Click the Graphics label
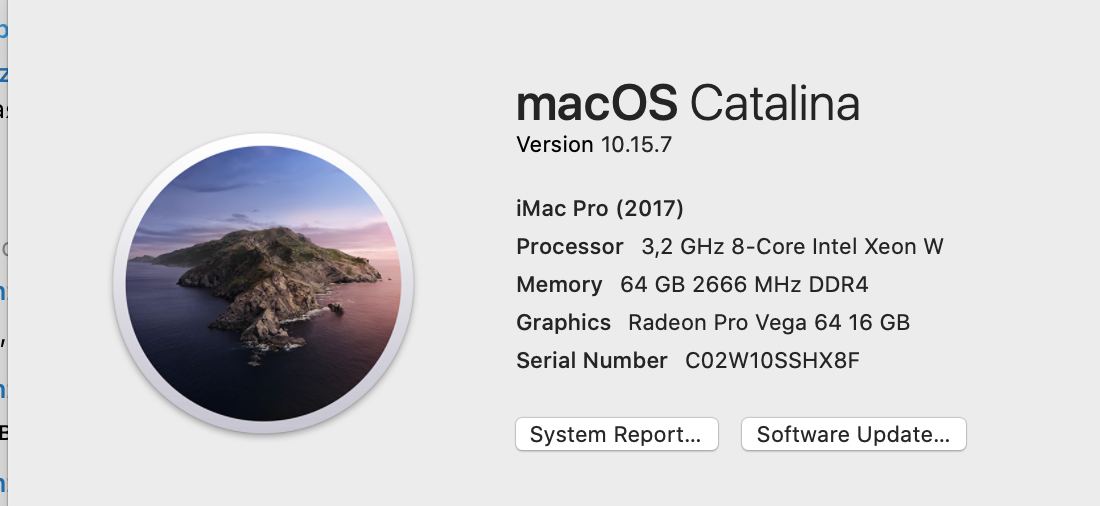 click(x=563, y=323)
